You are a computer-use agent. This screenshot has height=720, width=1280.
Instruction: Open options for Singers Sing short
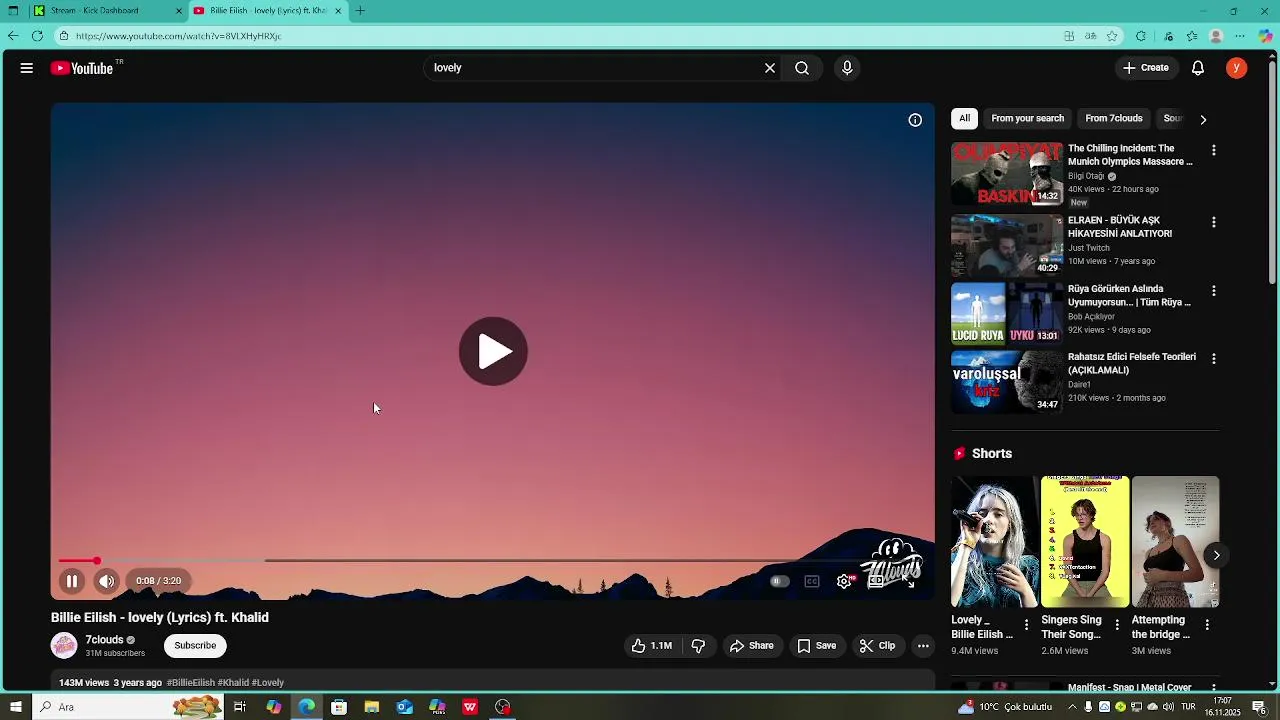[1116, 625]
